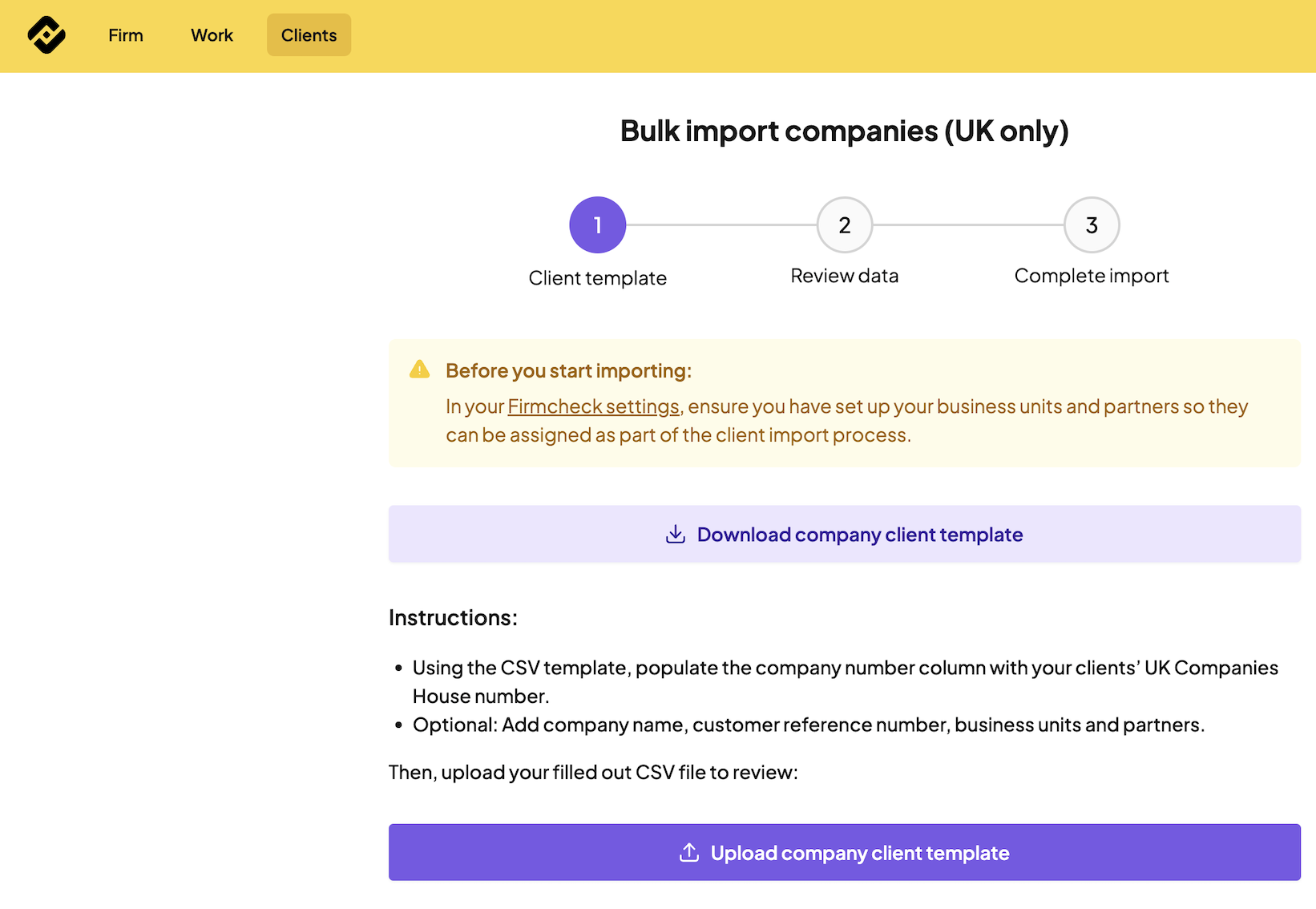Go to step 3 circle
Viewport: 1316px width, 909px height.
1091,225
